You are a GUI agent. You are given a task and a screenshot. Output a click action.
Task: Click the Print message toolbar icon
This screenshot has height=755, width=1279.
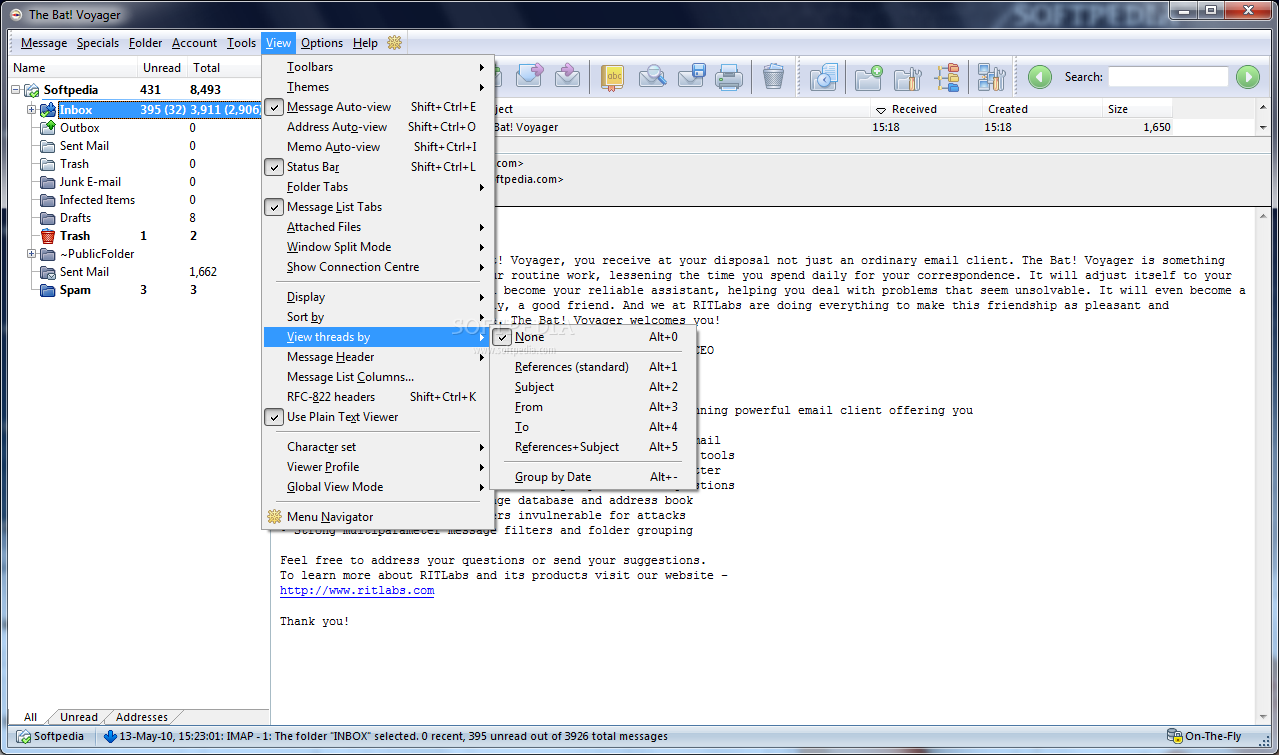click(729, 76)
